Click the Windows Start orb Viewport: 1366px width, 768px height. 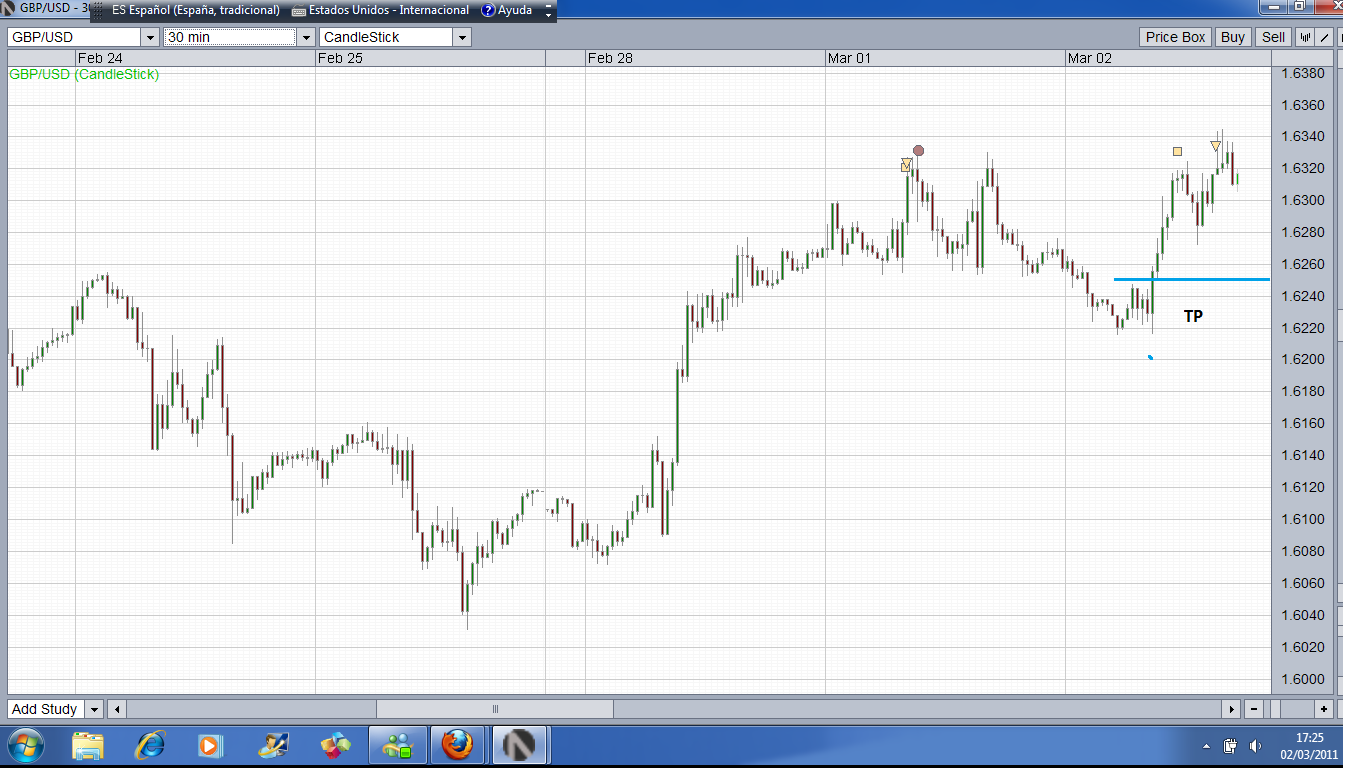pyautogui.click(x=25, y=745)
